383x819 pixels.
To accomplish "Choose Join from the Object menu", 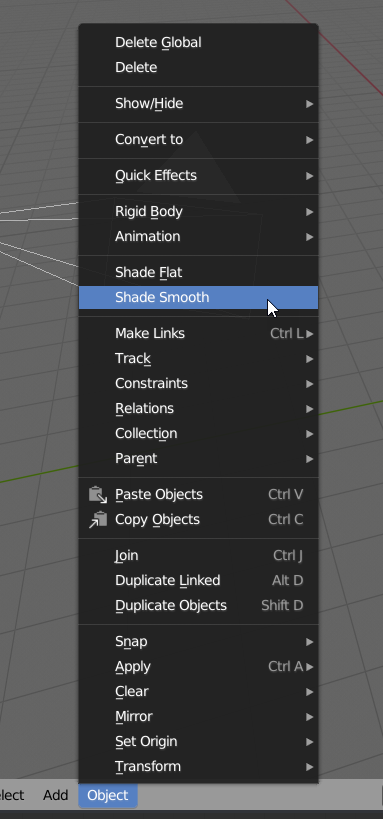I will click(198, 555).
